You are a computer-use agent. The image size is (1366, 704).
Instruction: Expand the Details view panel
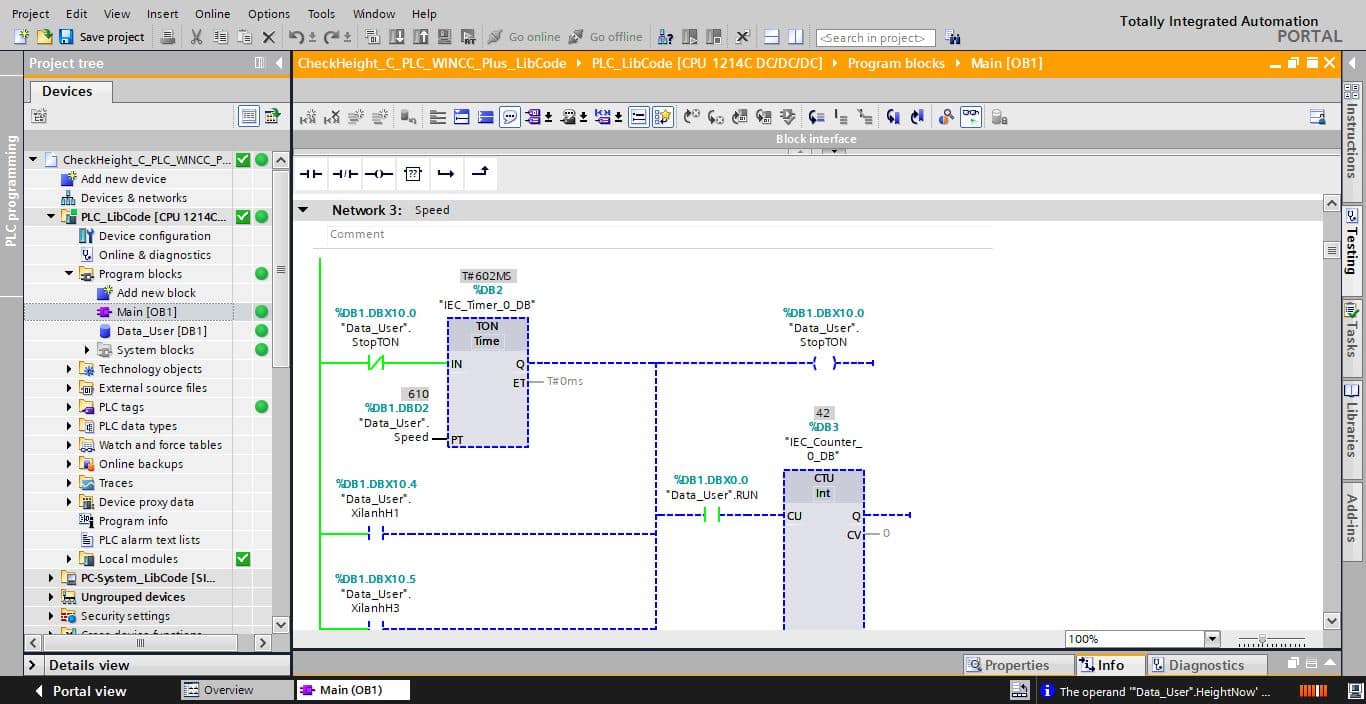tap(33, 665)
